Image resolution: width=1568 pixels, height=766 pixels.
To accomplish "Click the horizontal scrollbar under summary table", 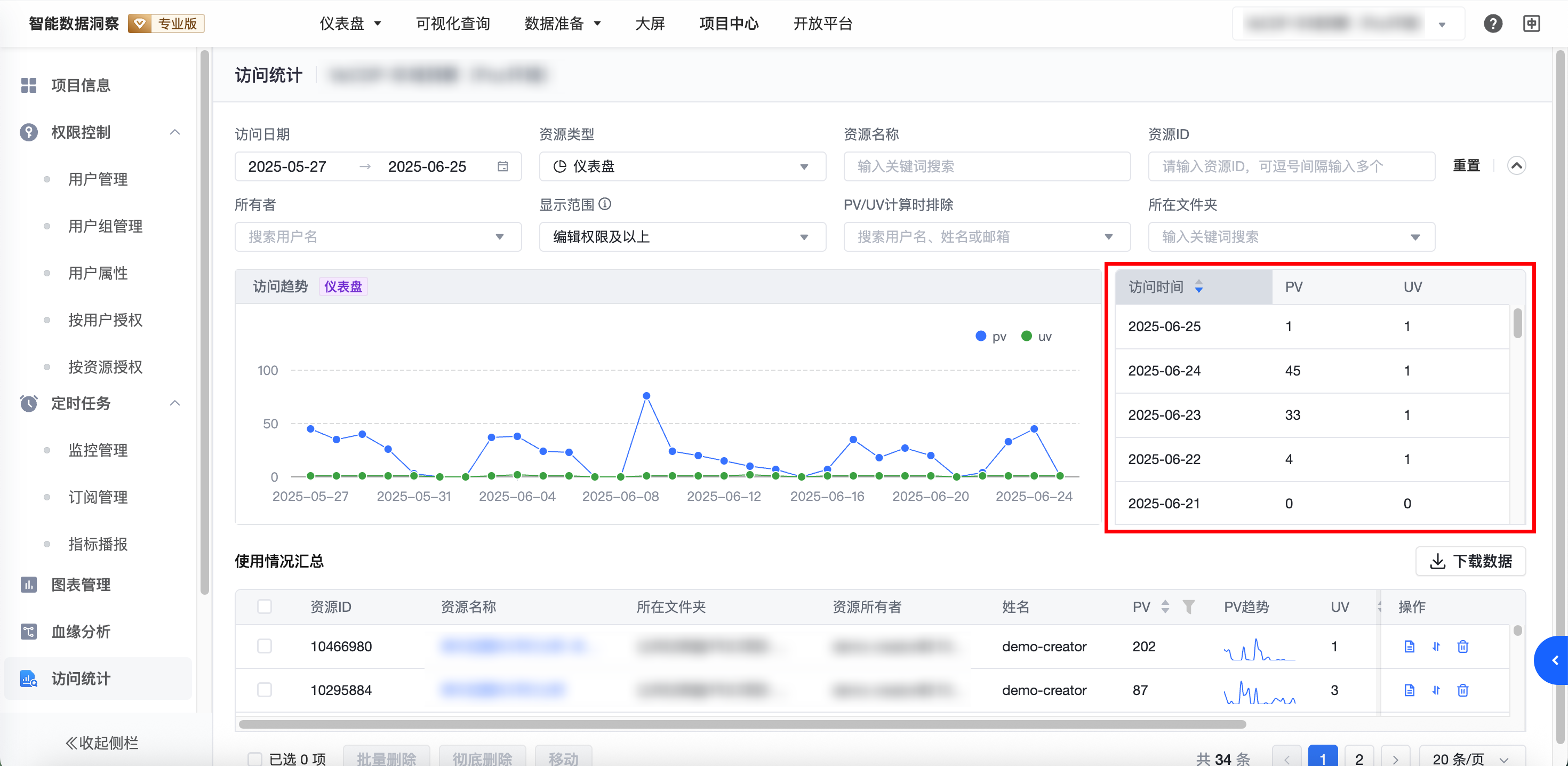I will (x=742, y=724).
